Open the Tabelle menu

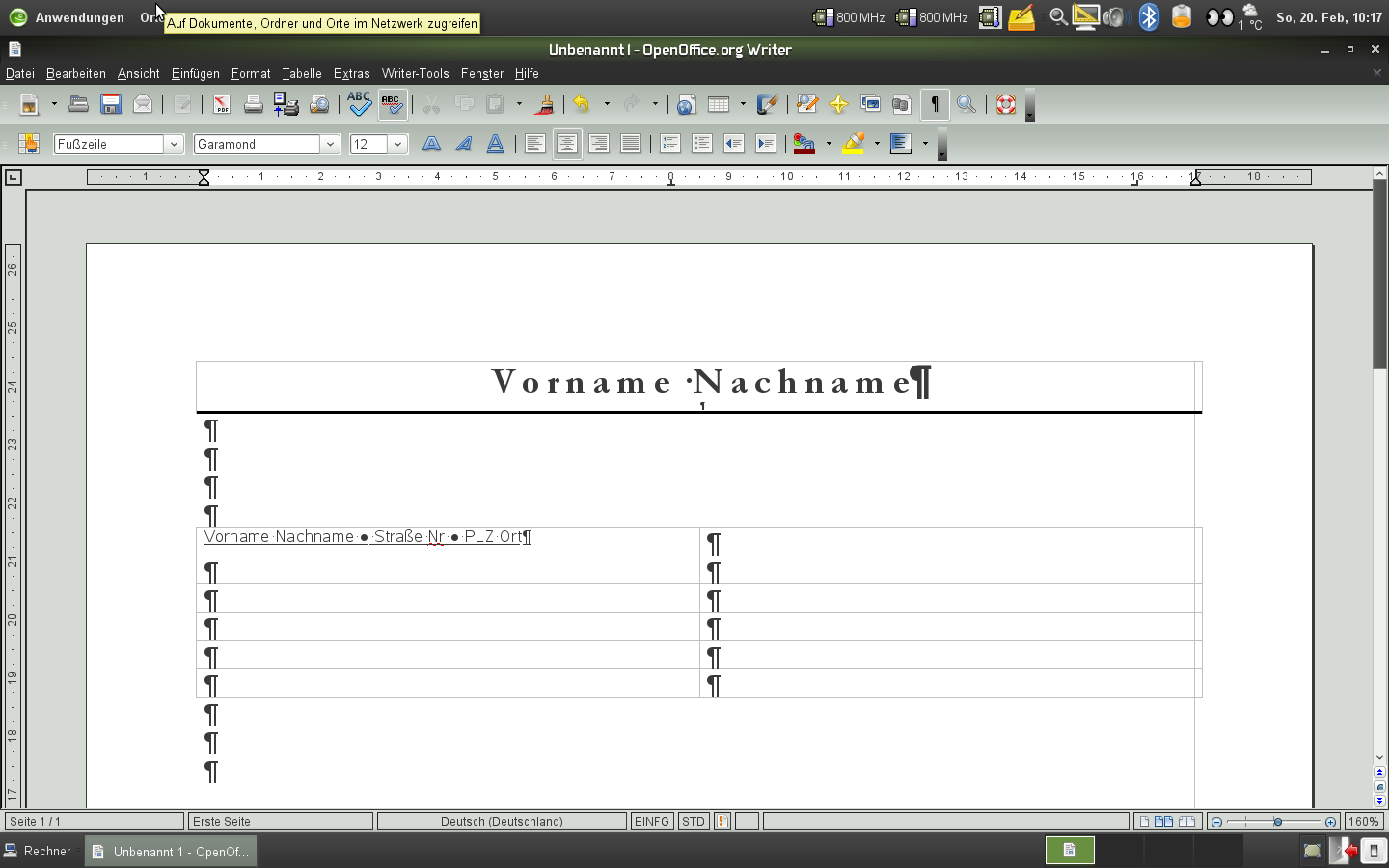(x=301, y=73)
